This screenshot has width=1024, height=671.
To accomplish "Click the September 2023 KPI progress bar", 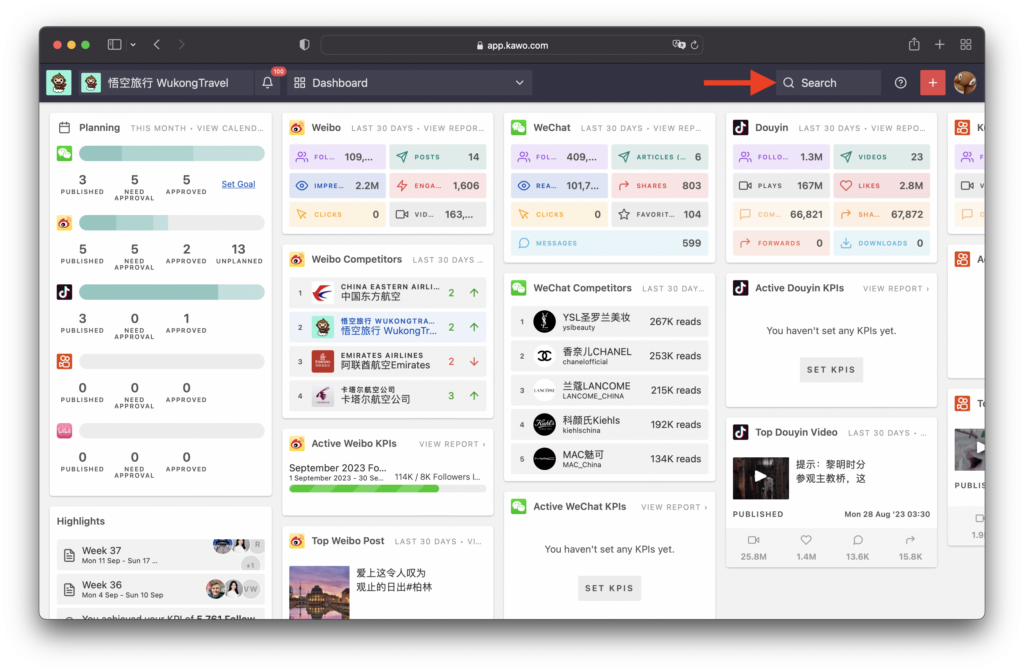I will (387, 489).
